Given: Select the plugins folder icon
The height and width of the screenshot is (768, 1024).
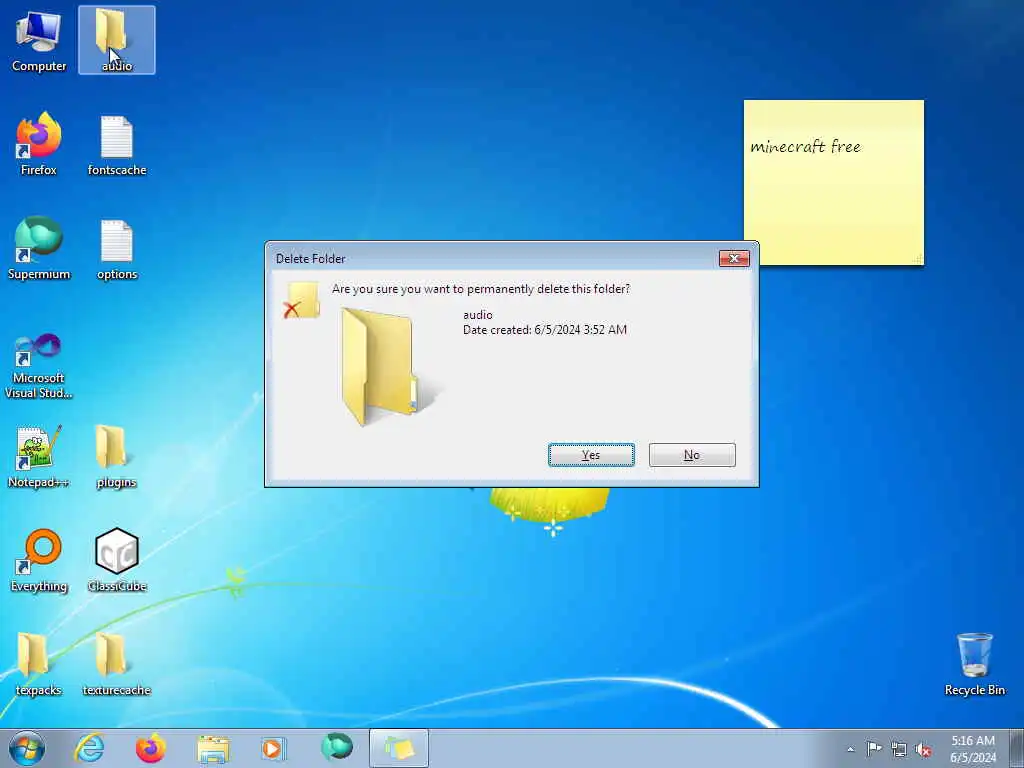Looking at the screenshot, I should point(116,456).
